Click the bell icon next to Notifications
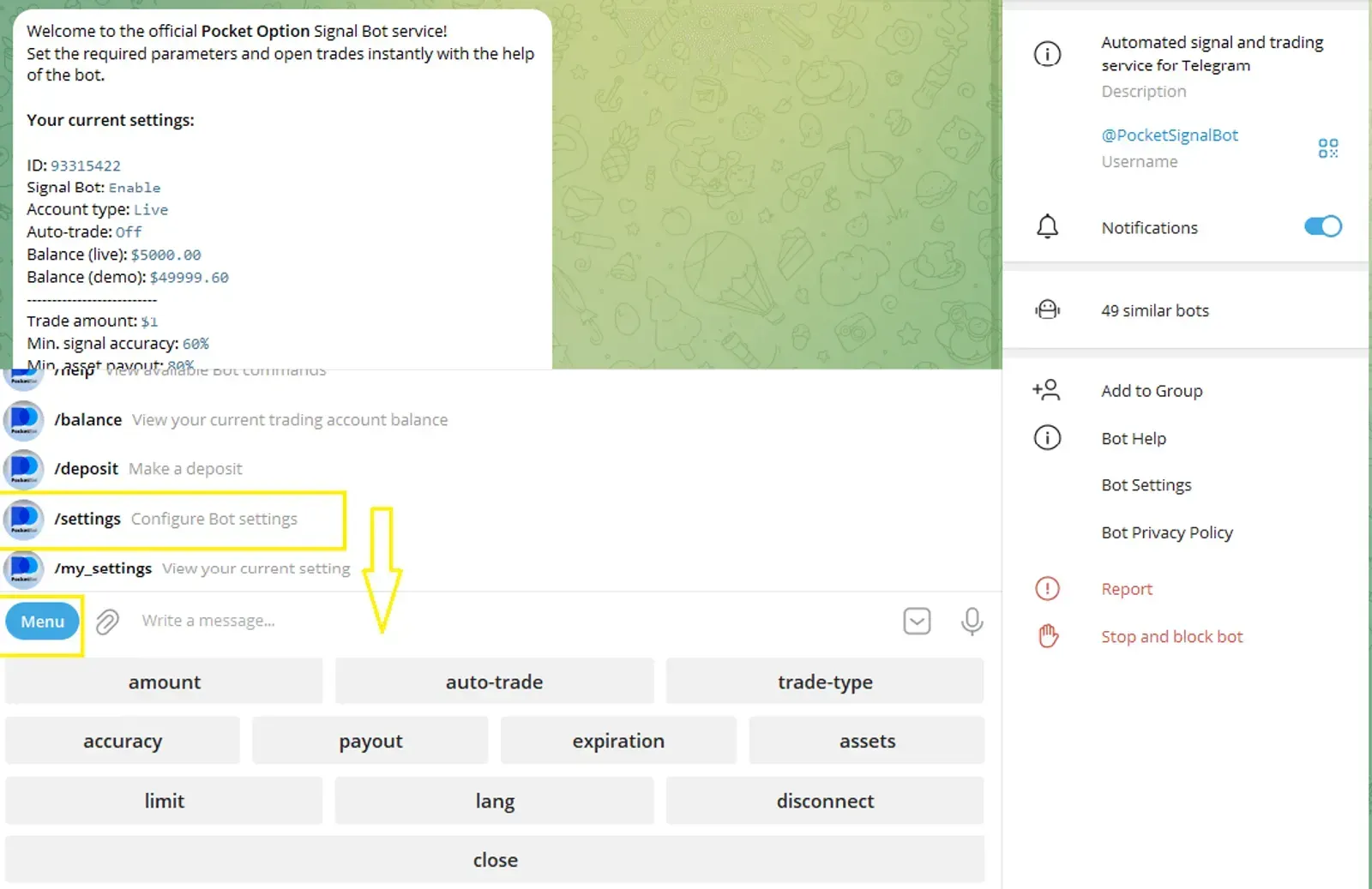 1047,227
